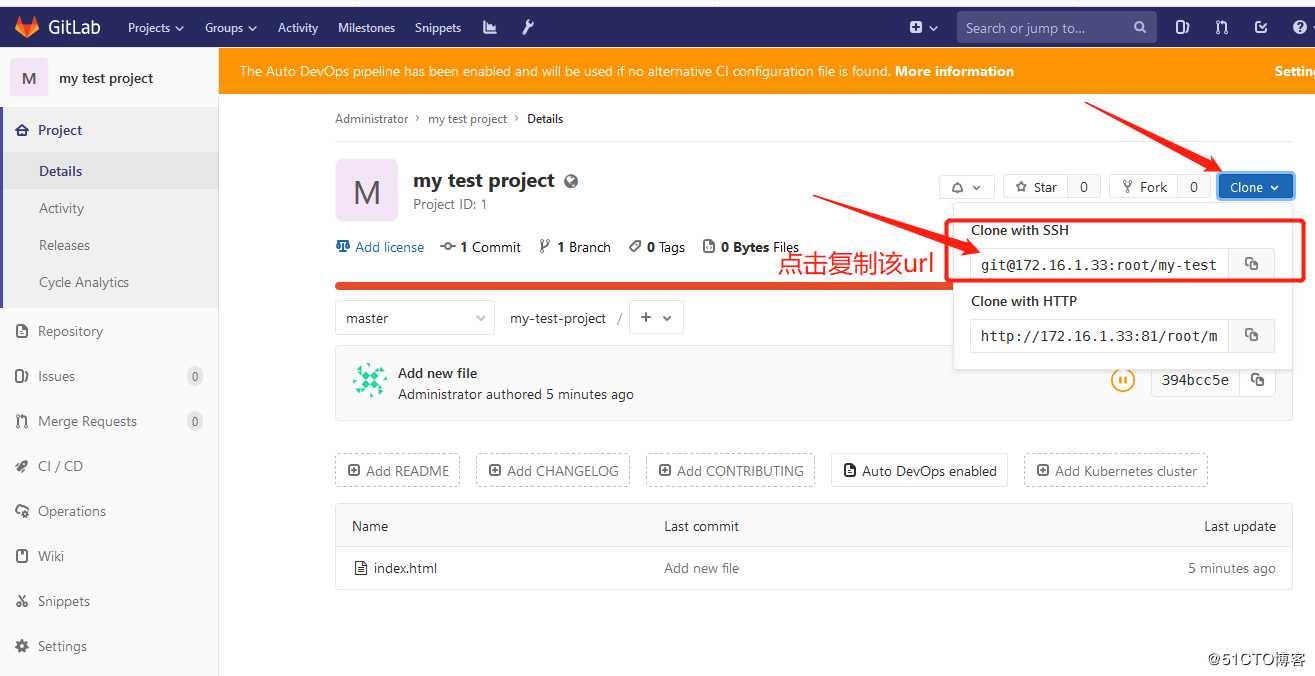Open the plus dropdown beside my-test-project path
1315x676 pixels.
656,317
